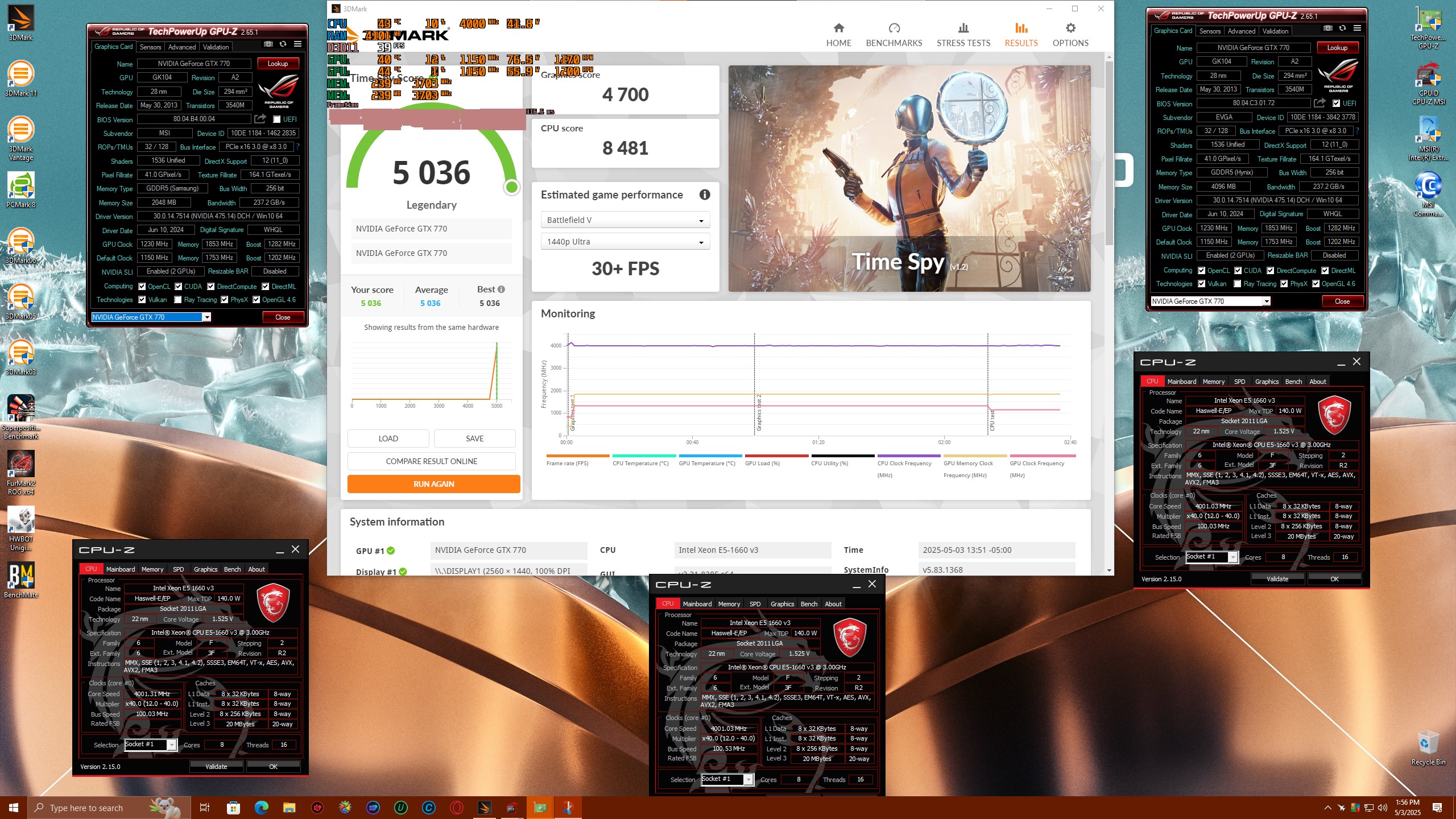Click the taskbar search box
Screen dimensions: 1456x819
[x=108, y=808]
